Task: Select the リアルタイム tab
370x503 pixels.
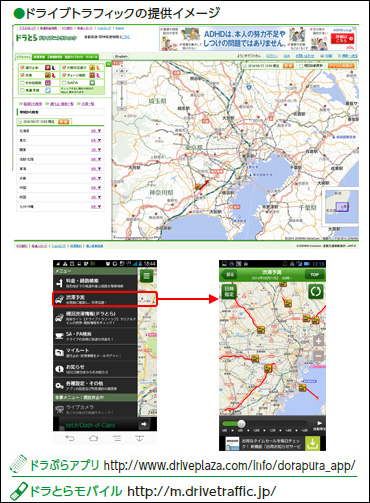Action: click(x=24, y=57)
